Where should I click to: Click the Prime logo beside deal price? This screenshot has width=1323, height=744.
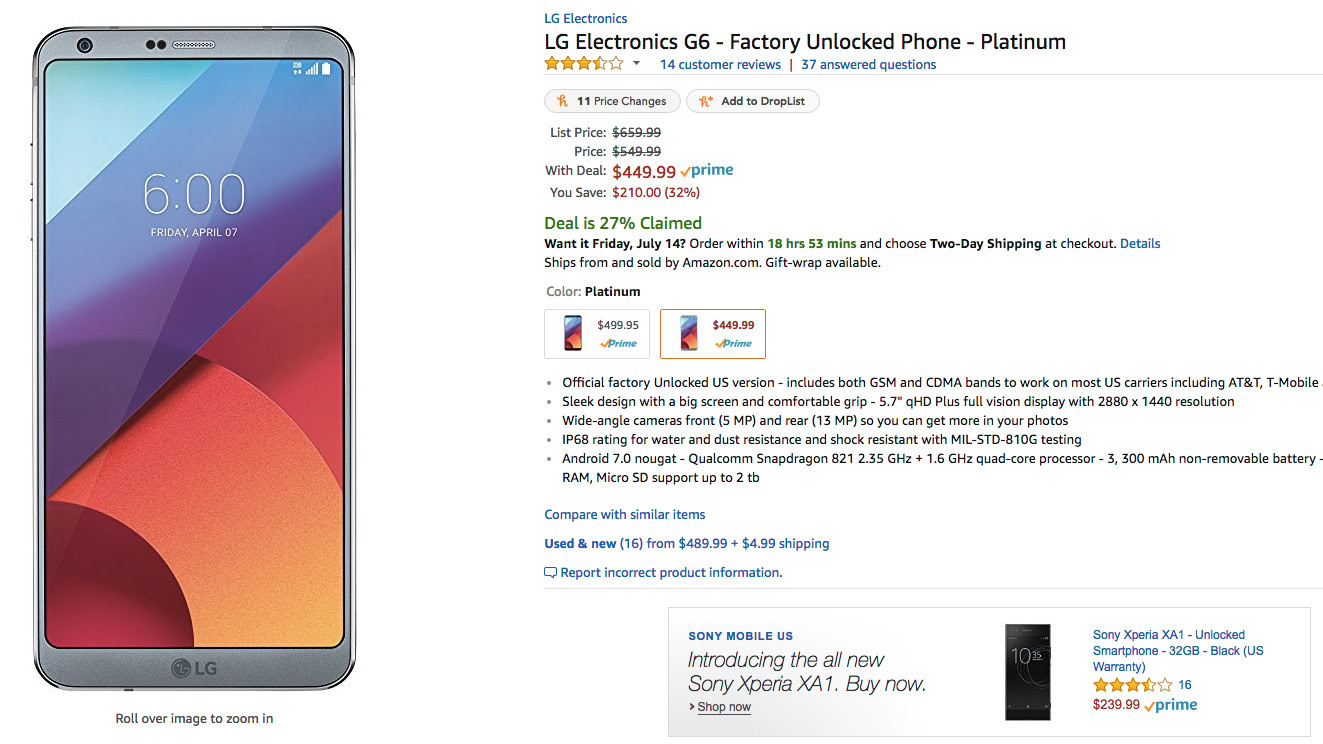(707, 171)
